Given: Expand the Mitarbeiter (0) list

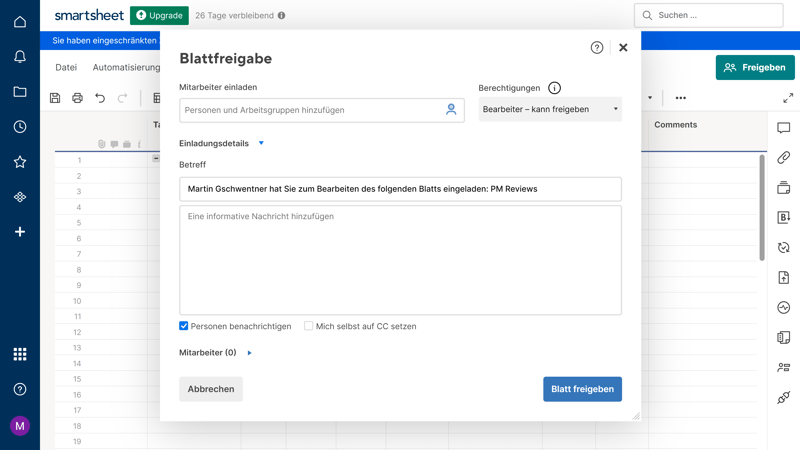Looking at the screenshot, I should click(x=249, y=353).
